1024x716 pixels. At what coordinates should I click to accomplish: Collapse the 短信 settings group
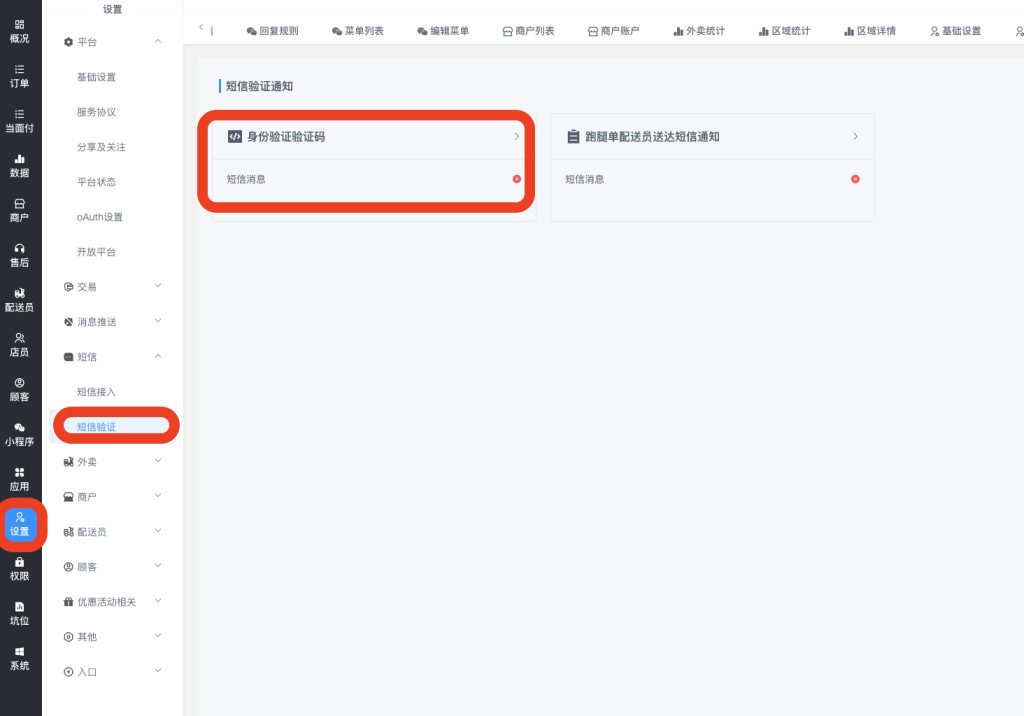[x=158, y=356]
